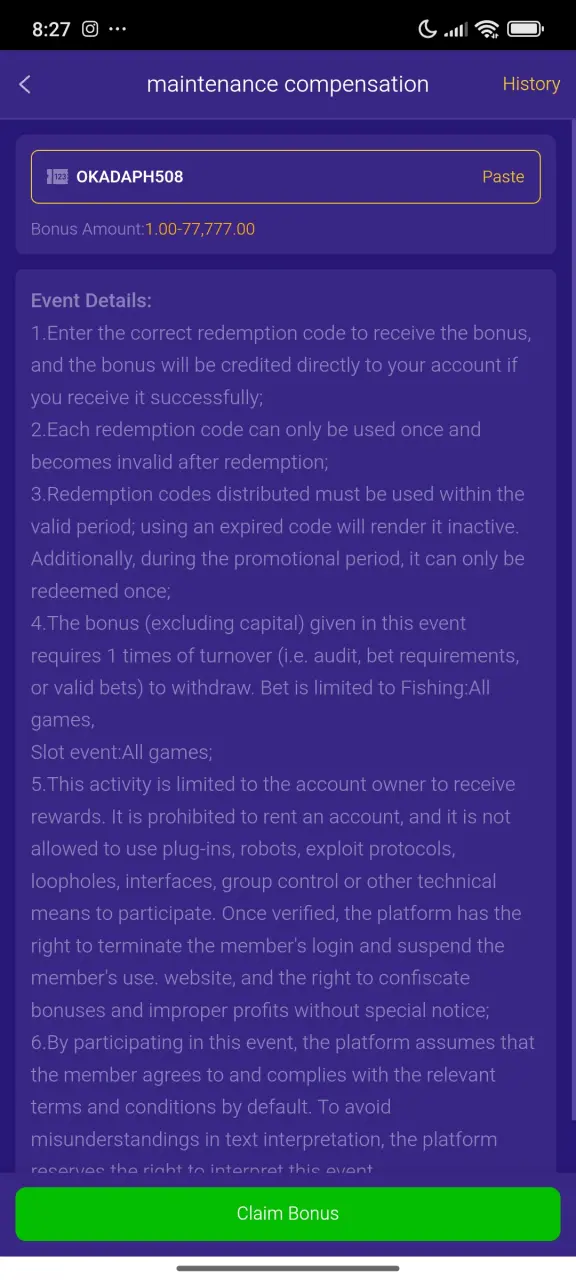Viewport: 576px width, 1280px height.
Task: Claim Bonus with the green button
Action: [x=288, y=1214]
